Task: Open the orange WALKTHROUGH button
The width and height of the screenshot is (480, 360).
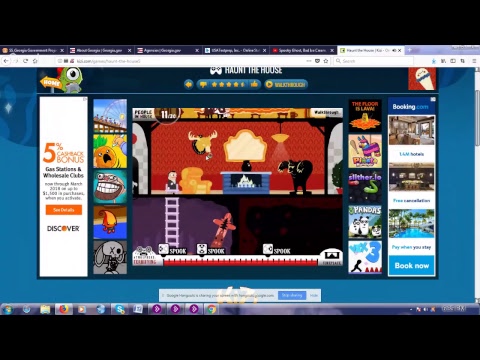Action: [x=286, y=84]
